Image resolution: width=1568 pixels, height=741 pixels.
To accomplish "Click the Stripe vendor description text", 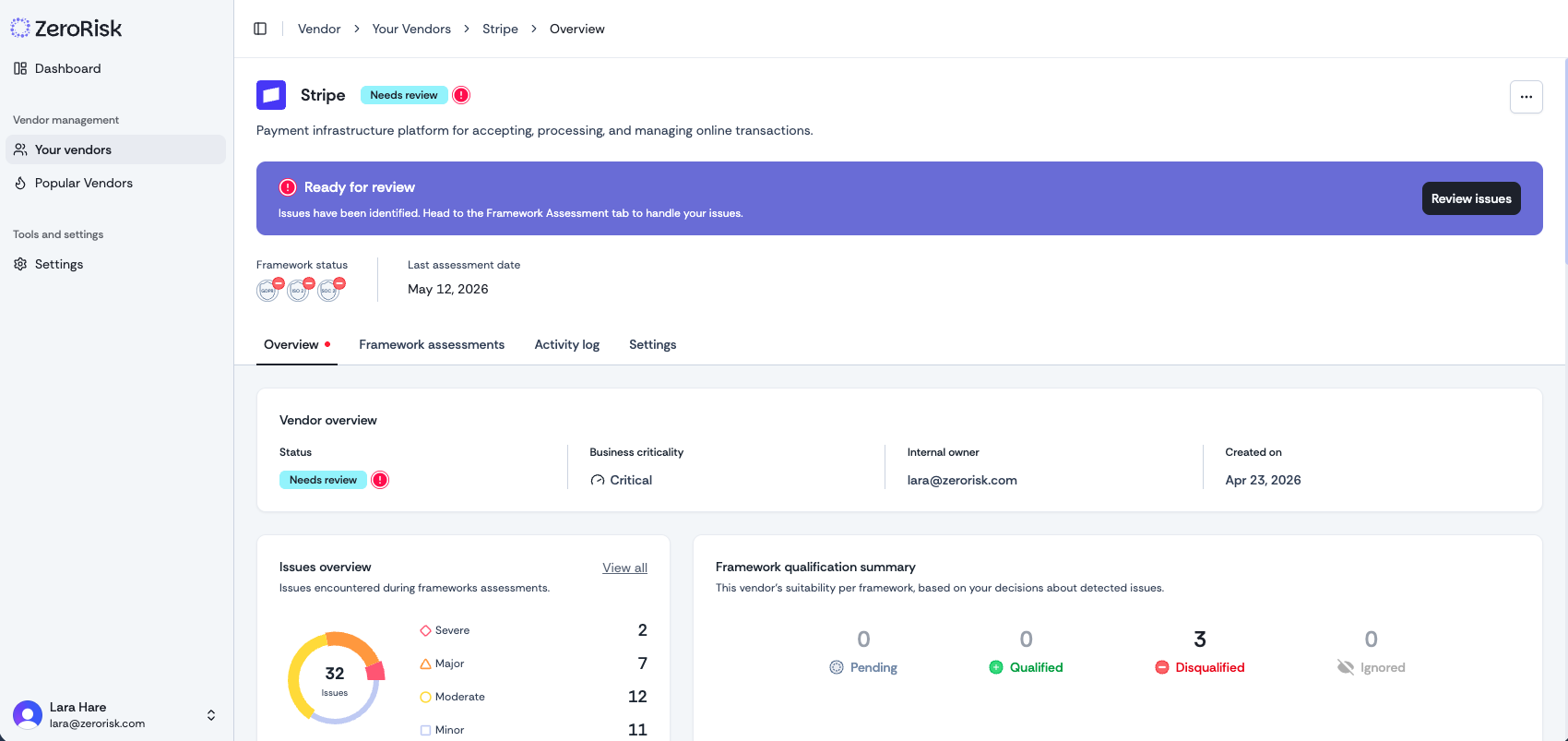I will tap(535, 130).
